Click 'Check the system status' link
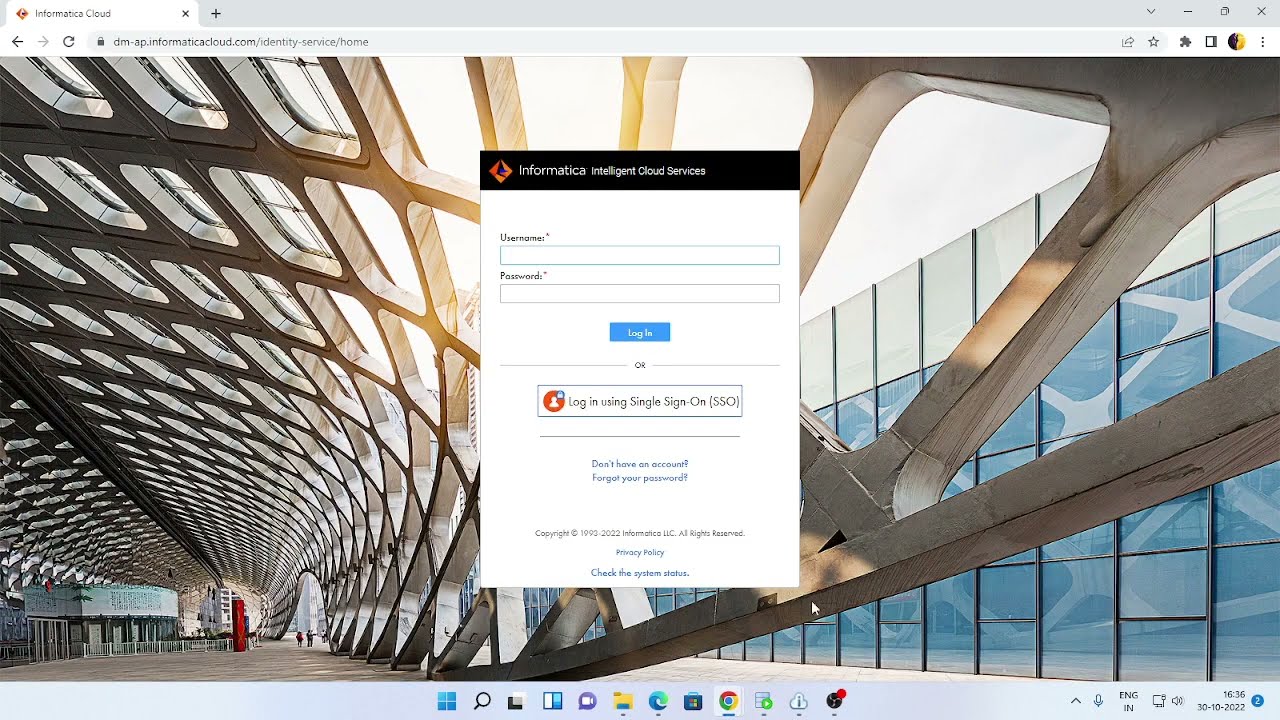This screenshot has height=720, width=1280. pyautogui.click(x=640, y=573)
